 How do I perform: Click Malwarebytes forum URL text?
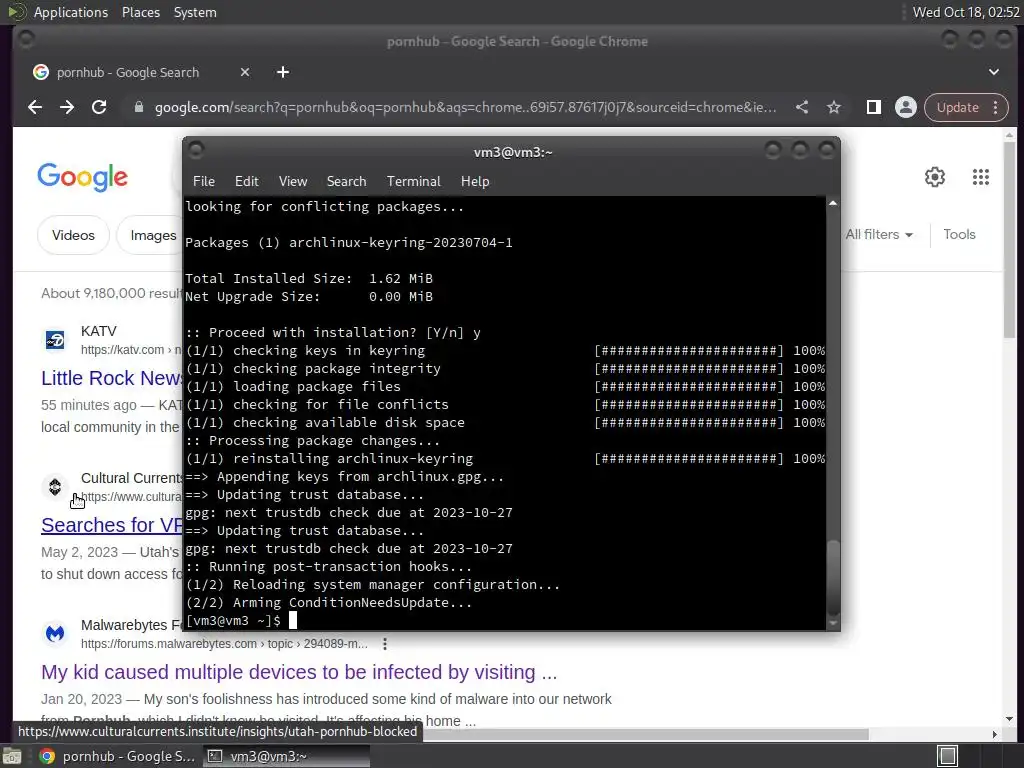[x=224, y=644]
